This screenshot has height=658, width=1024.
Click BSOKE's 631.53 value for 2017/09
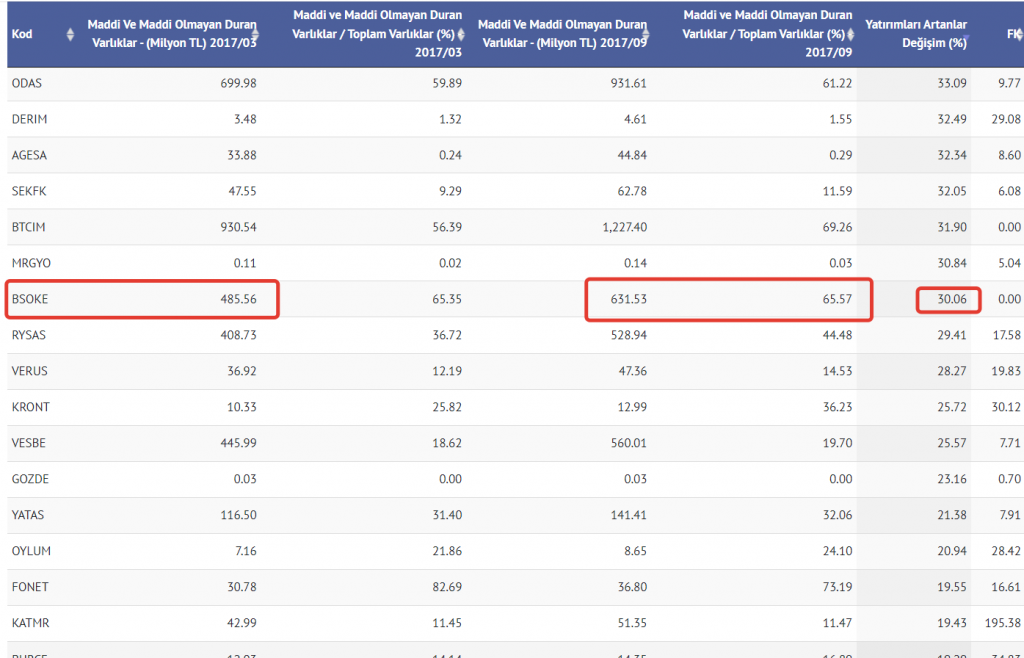tap(626, 299)
